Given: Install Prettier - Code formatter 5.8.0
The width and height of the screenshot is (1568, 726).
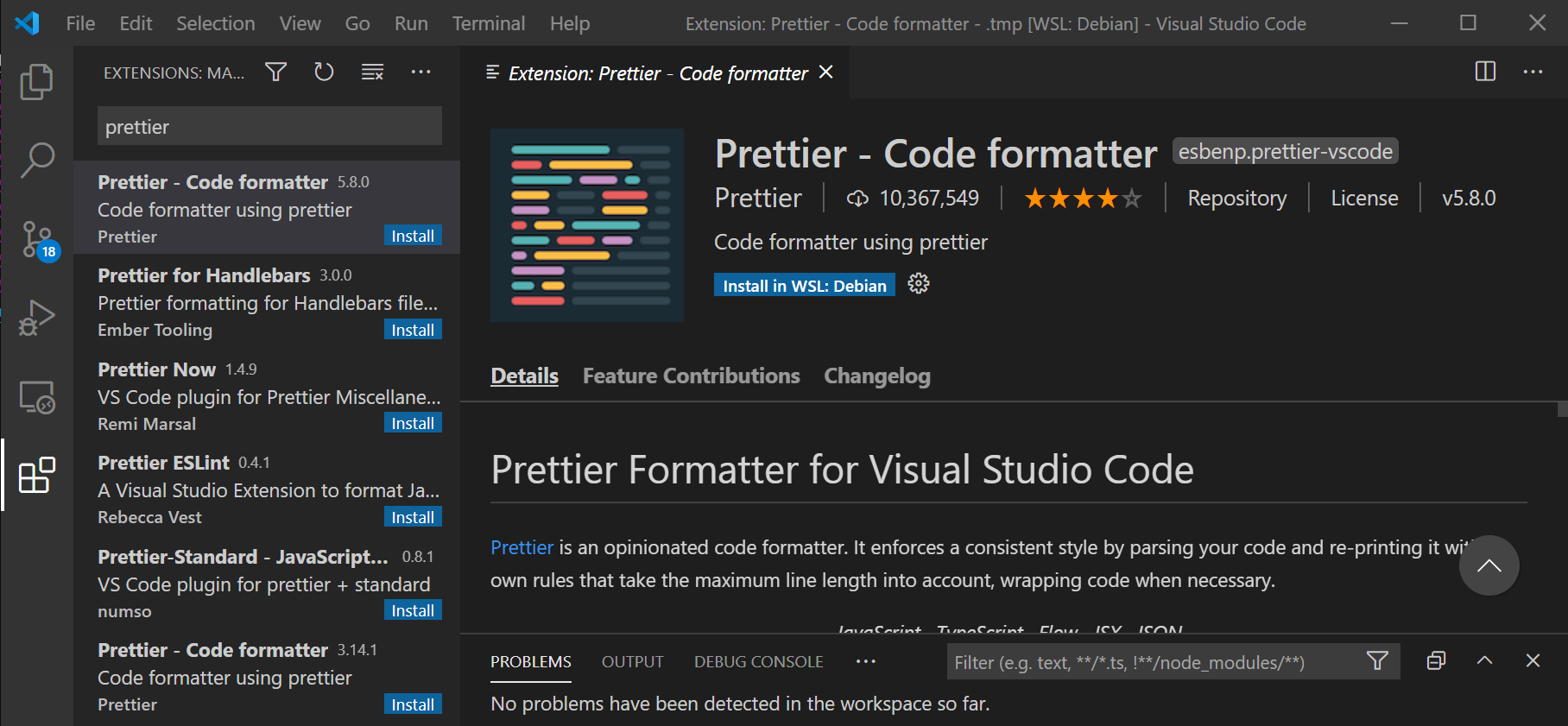Looking at the screenshot, I should coord(413,236).
